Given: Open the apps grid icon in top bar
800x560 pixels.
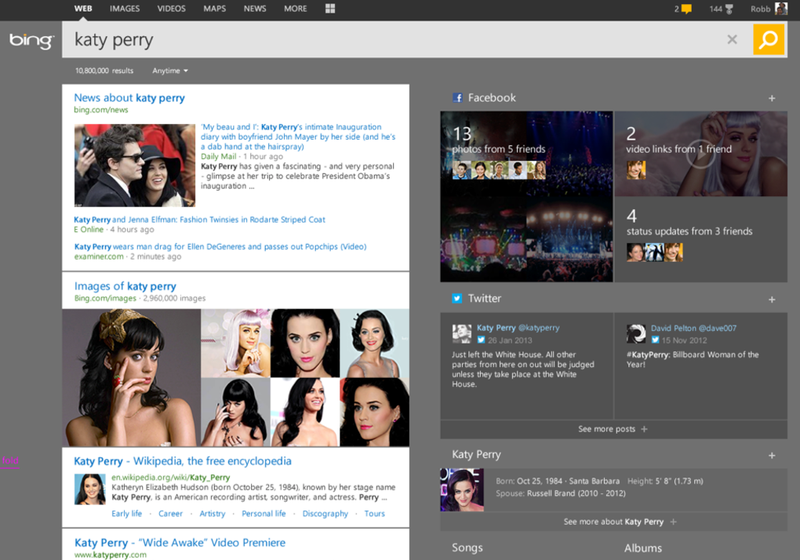Looking at the screenshot, I should [x=330, y=9].
